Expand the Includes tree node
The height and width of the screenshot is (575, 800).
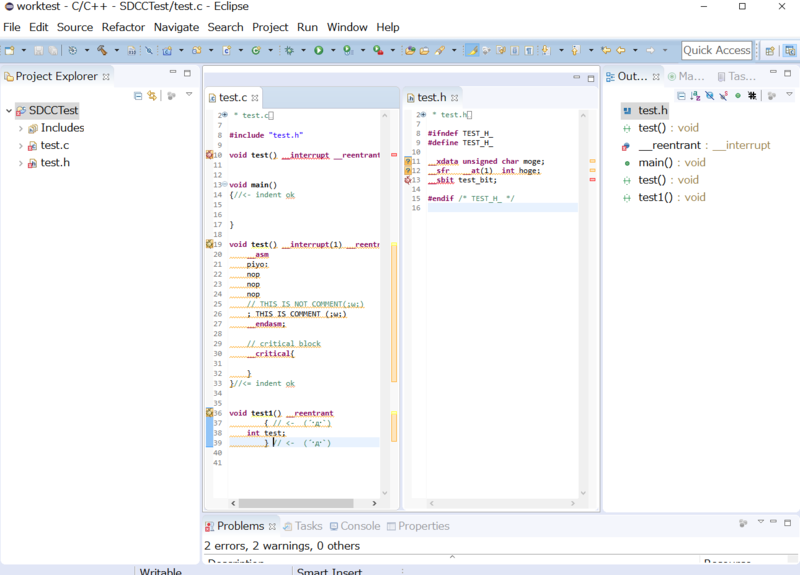(x=20, y=128)
